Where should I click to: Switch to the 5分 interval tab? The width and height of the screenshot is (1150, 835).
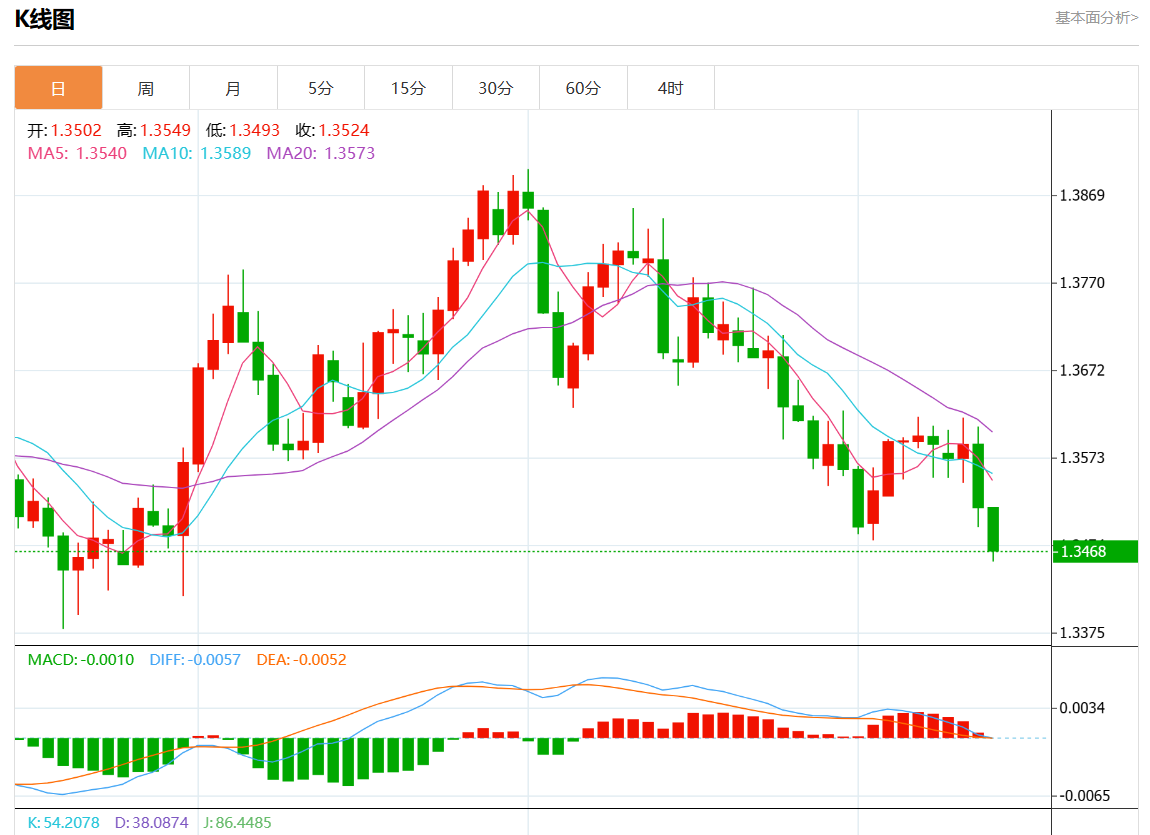pos(320,88)
